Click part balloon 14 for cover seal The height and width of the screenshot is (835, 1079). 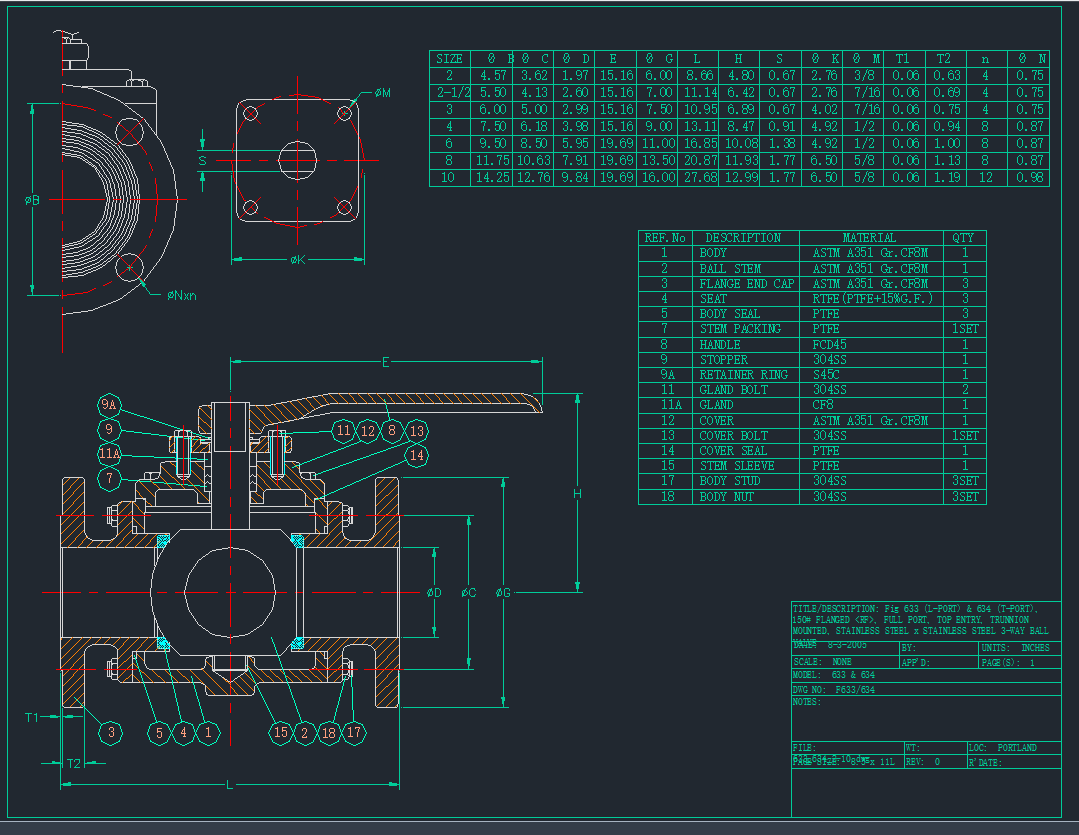[416, 455]
